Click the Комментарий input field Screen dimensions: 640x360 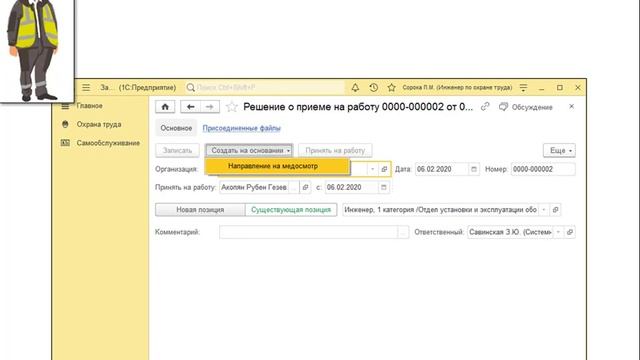pyautogui.click(x=308, y=232)
